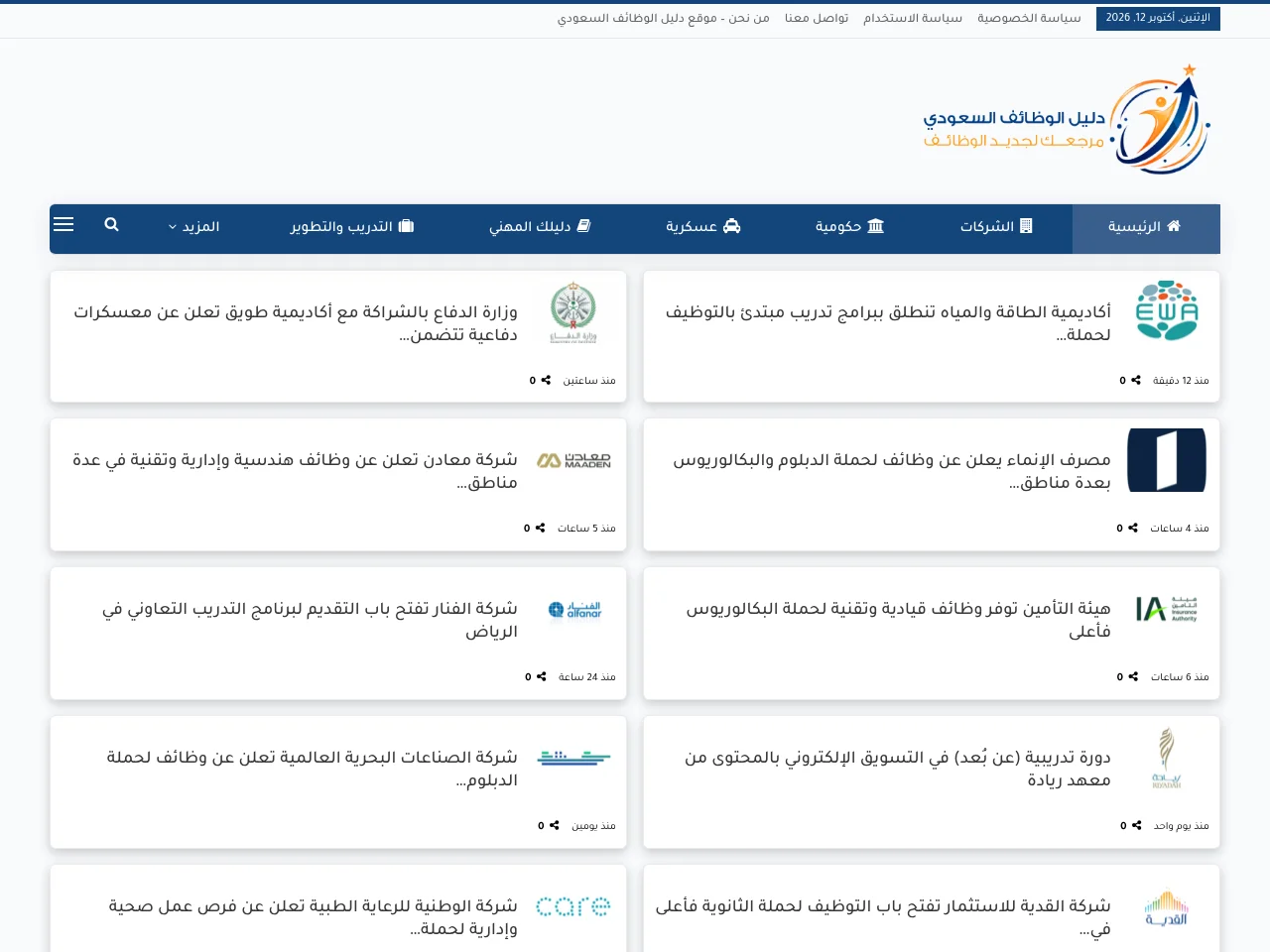This screenshot has width=1270, height=952.
Task: Open the Maaden logo thumbnail
Action: pyautogui.click(x=573, y=460)
